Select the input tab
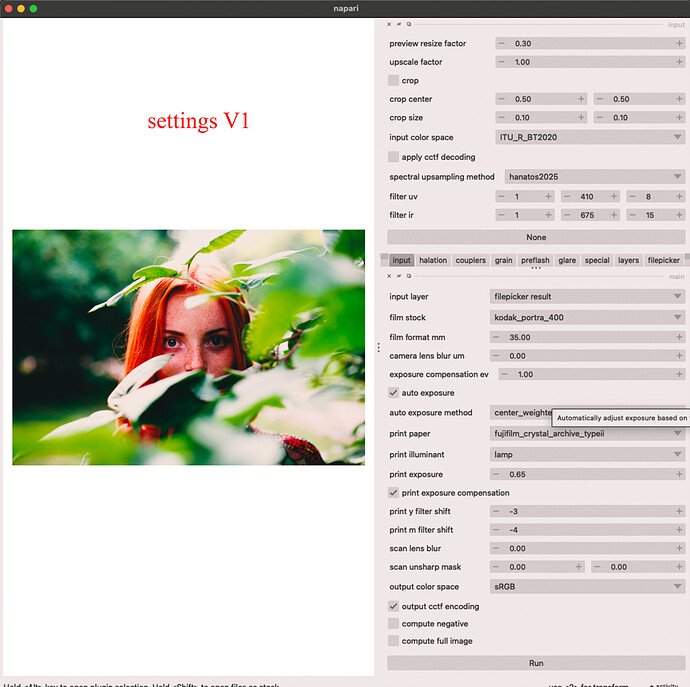 [x=401, y=260]
